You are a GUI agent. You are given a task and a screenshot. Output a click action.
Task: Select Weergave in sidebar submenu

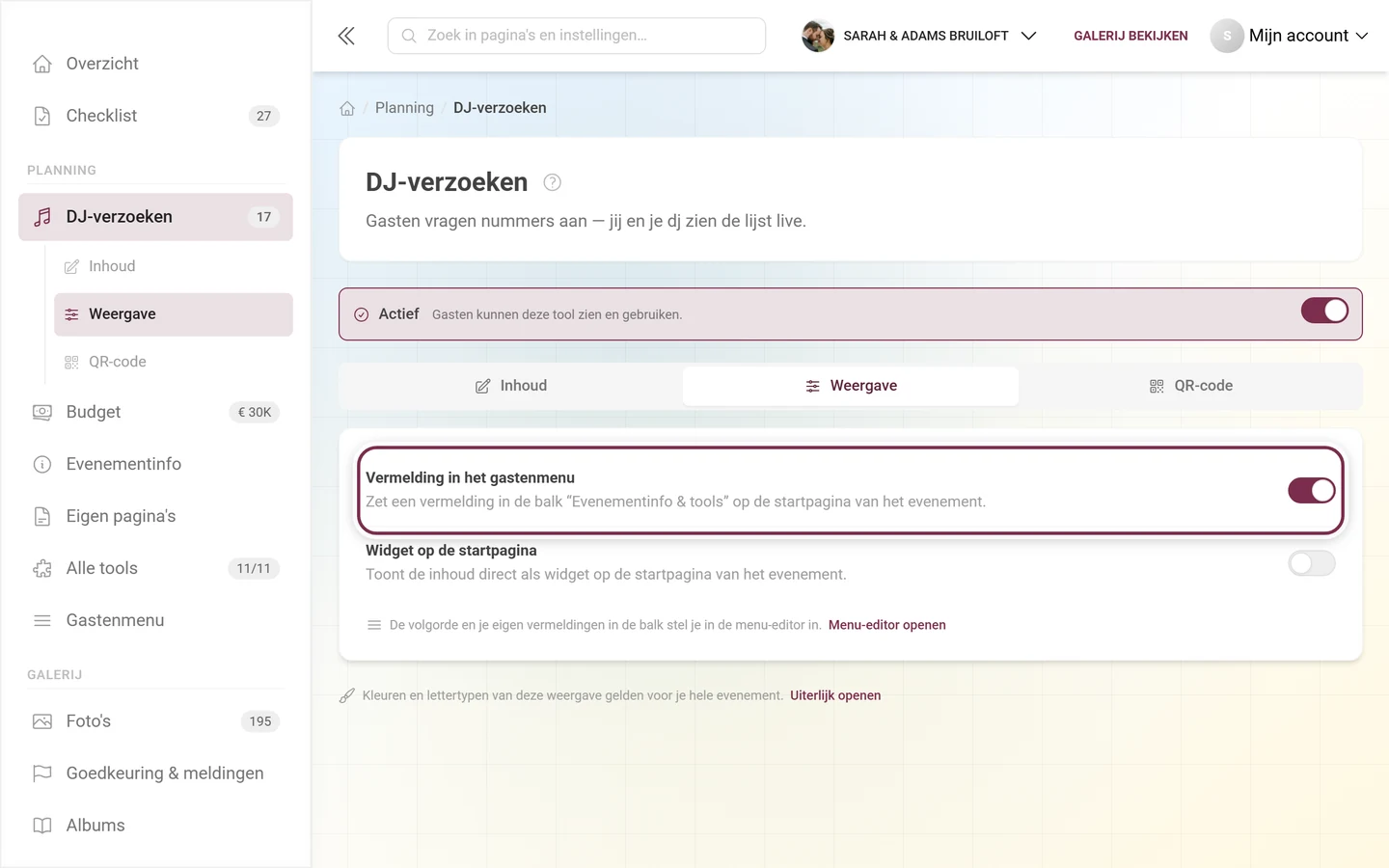[x=174, y=314]
